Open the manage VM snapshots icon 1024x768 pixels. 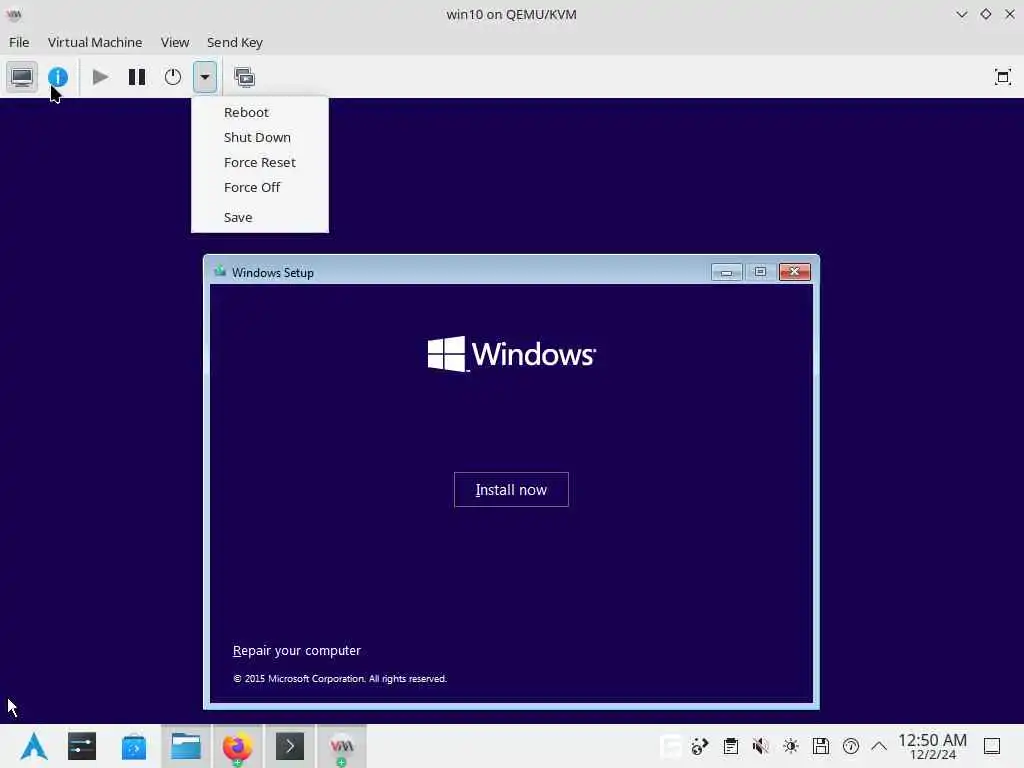coord(244,77)
